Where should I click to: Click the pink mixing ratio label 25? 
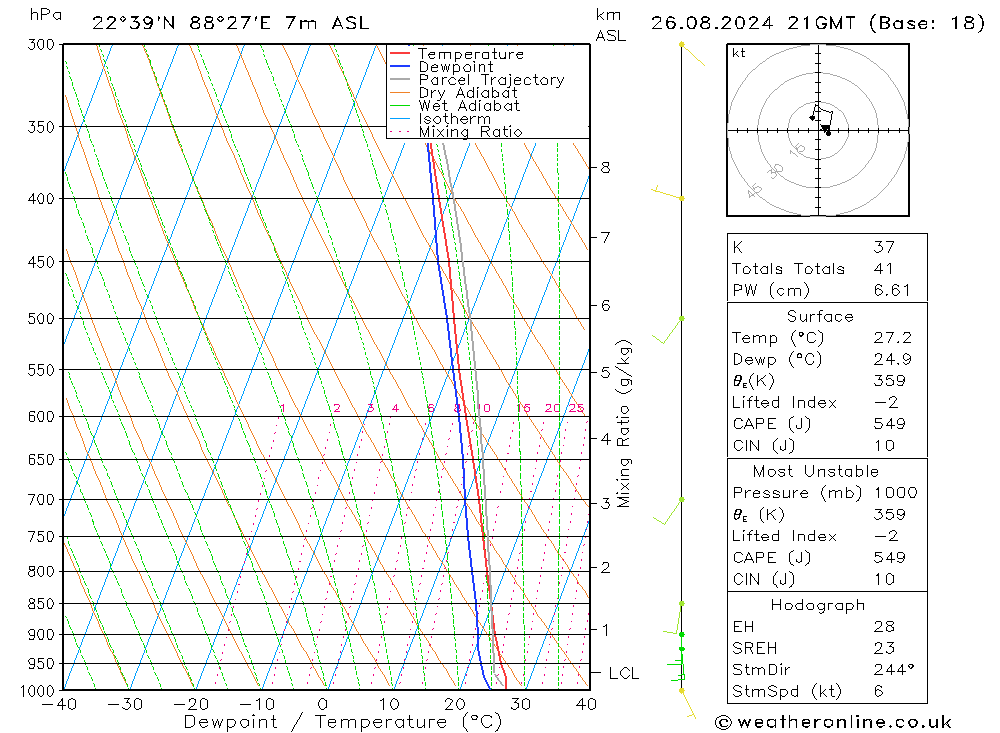point(576,408)
